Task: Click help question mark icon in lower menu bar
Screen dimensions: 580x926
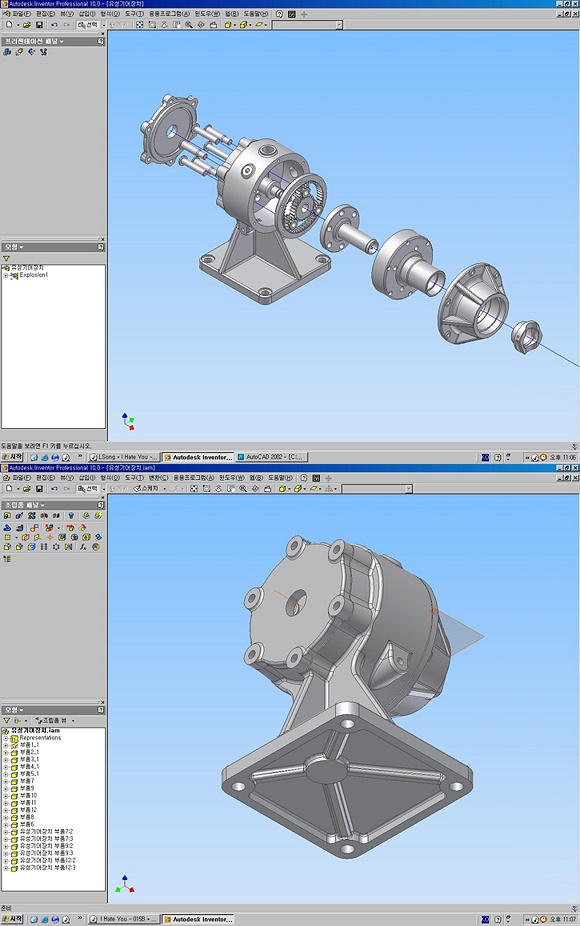Action: [304, 477]
